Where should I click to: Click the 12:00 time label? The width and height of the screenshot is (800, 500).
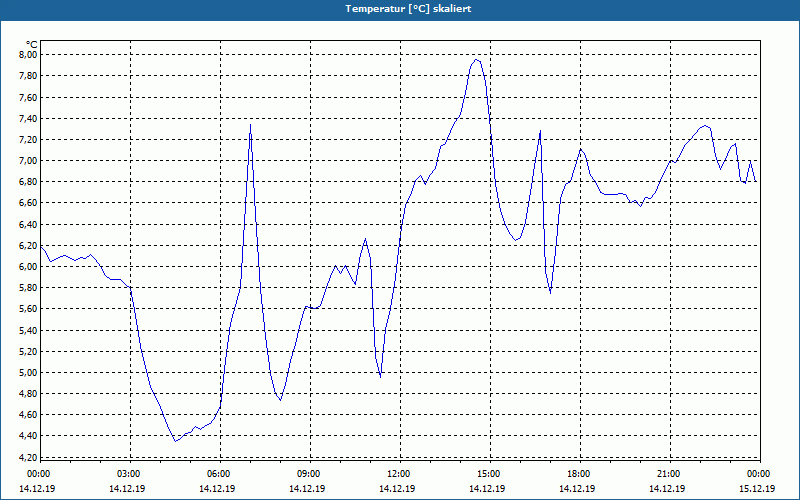point(397,474)
